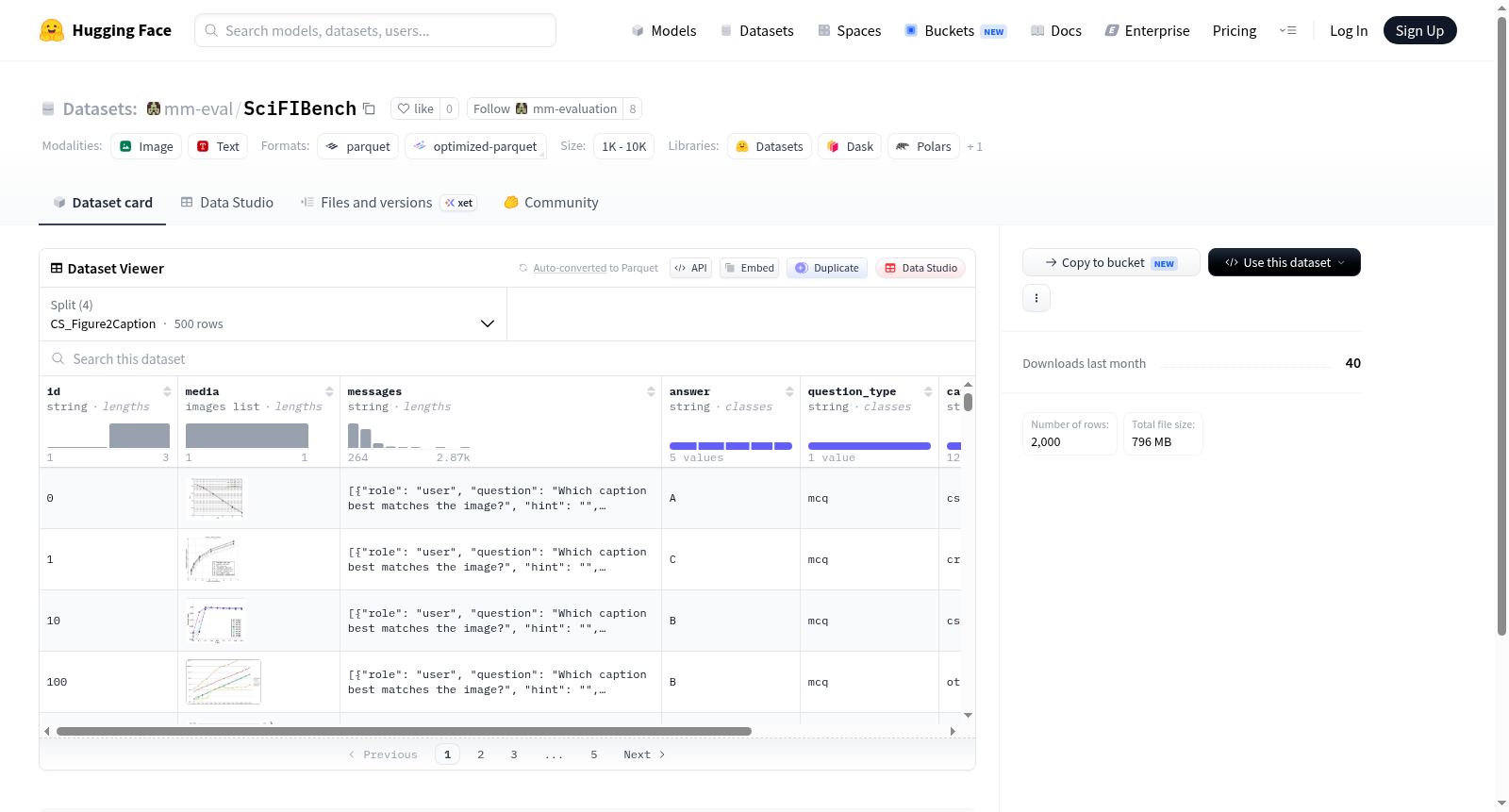The width and height of the screenshot is (1509, 812).
Task: Select the Polars library tag
Action: coord(924,146)
